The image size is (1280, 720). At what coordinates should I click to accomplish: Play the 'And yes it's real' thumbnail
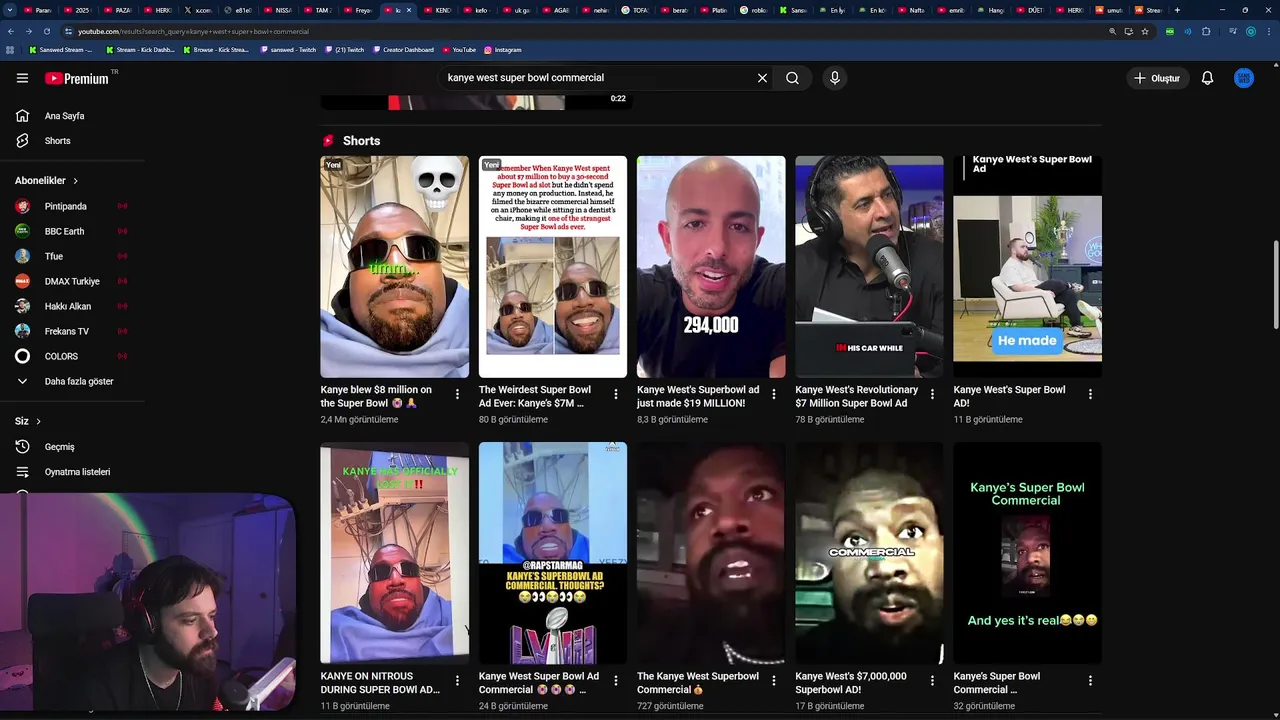(1027, 553)
